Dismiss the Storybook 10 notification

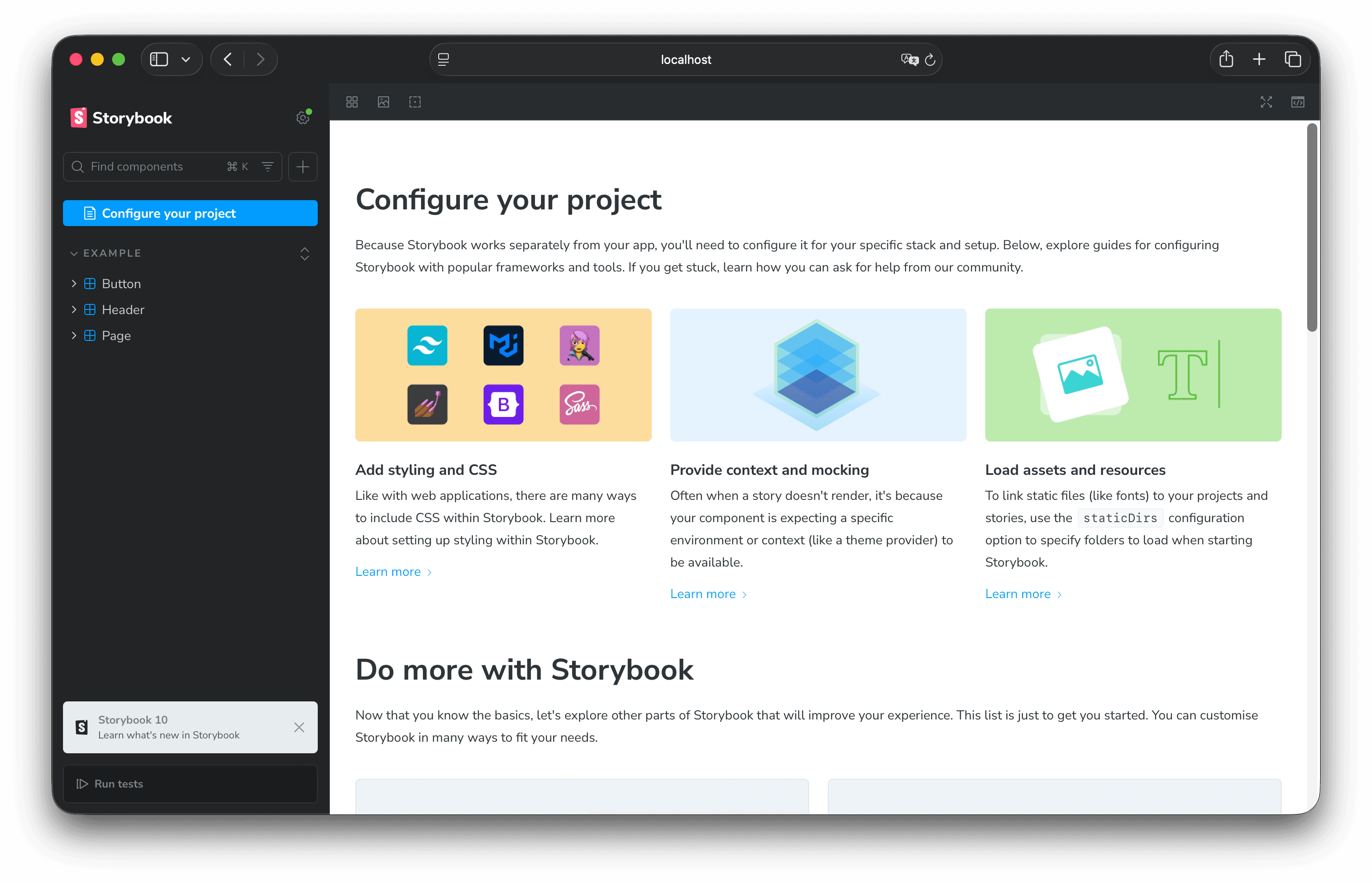[x=299, y=727]
